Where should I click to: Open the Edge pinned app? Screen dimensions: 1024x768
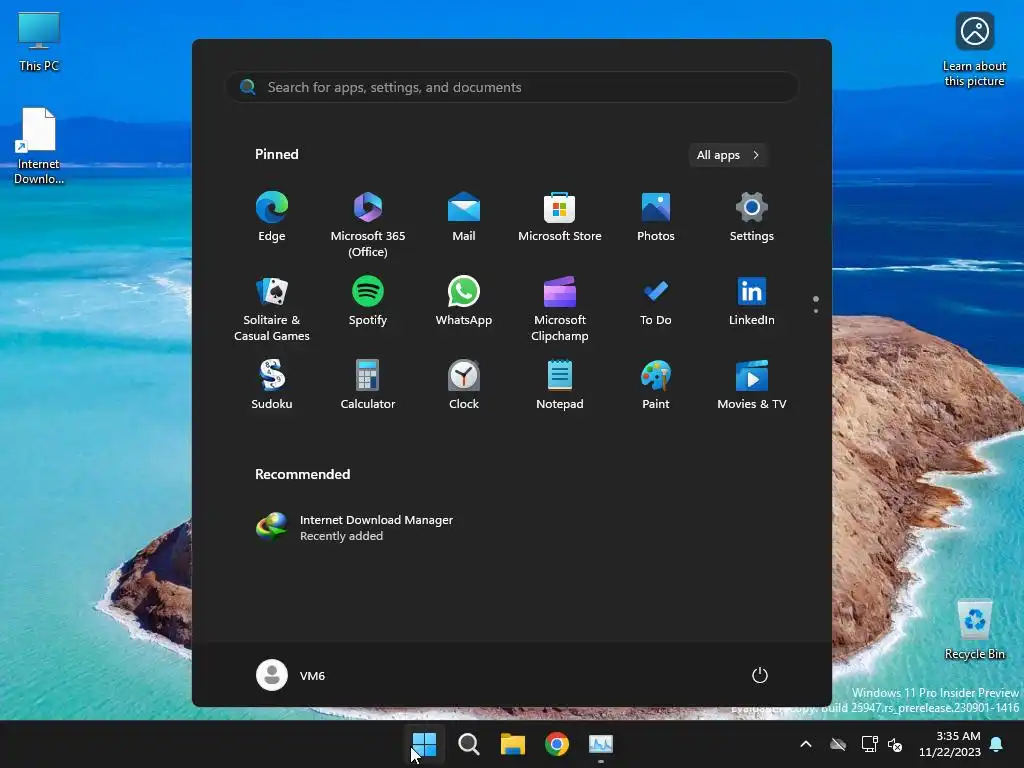[272, 217]
